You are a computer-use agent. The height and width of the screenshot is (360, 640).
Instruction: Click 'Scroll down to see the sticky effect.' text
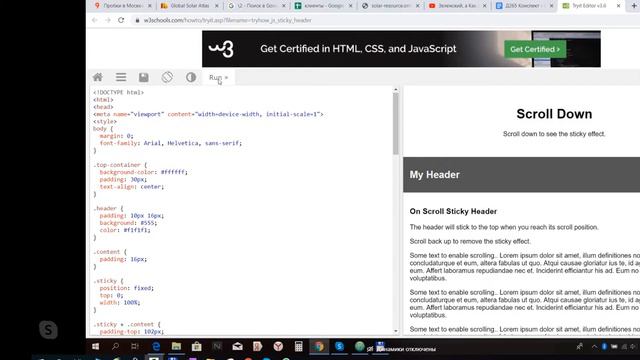coord(554,134)
